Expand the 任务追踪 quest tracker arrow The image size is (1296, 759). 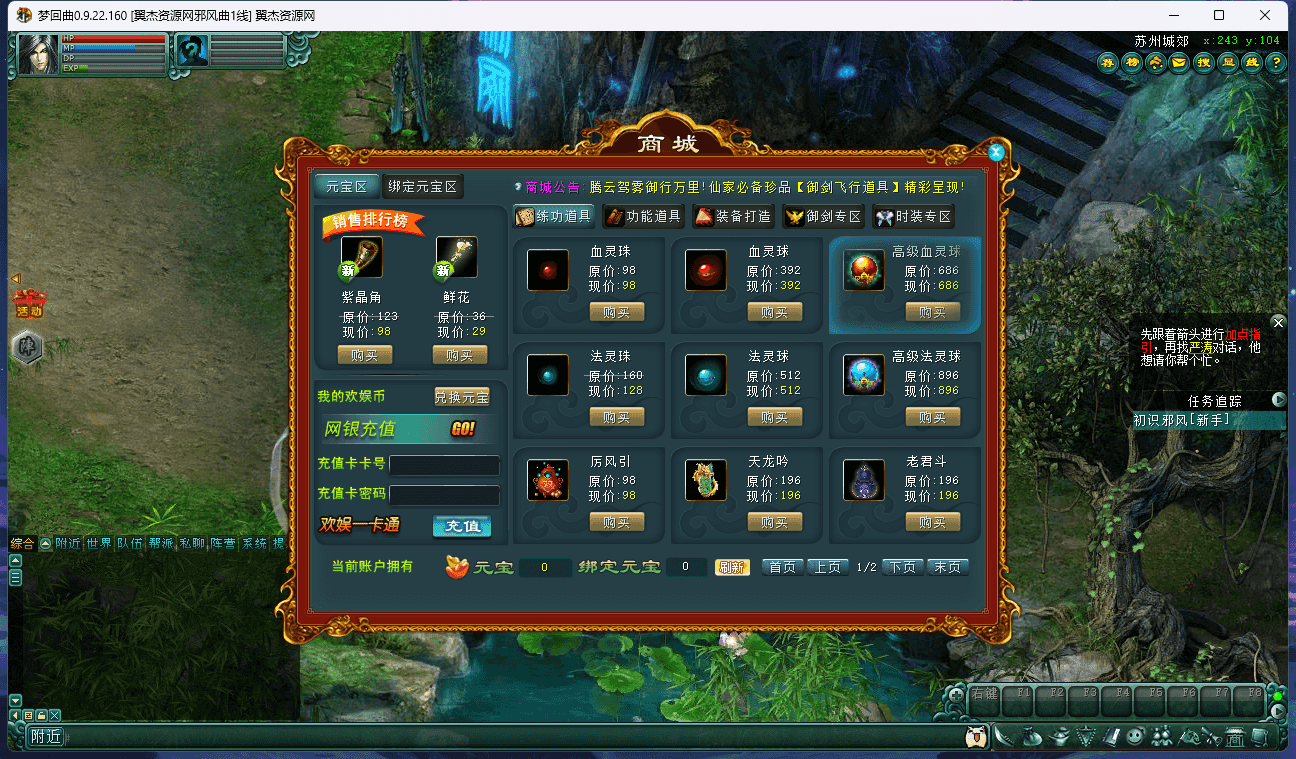1278,400
